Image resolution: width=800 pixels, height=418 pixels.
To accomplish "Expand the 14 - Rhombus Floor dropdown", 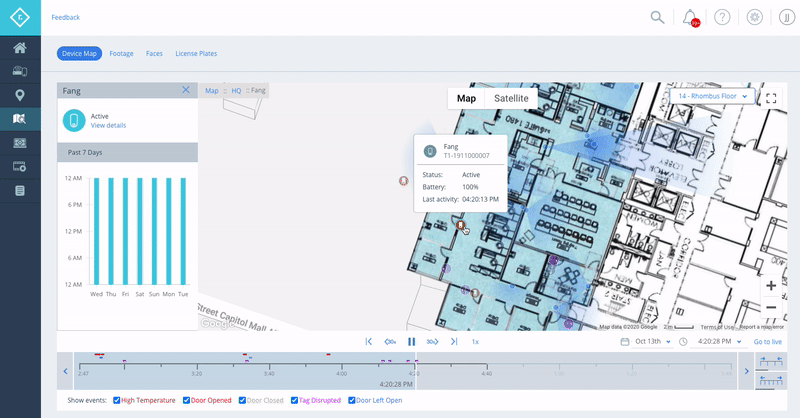I will tap(714, 97).
